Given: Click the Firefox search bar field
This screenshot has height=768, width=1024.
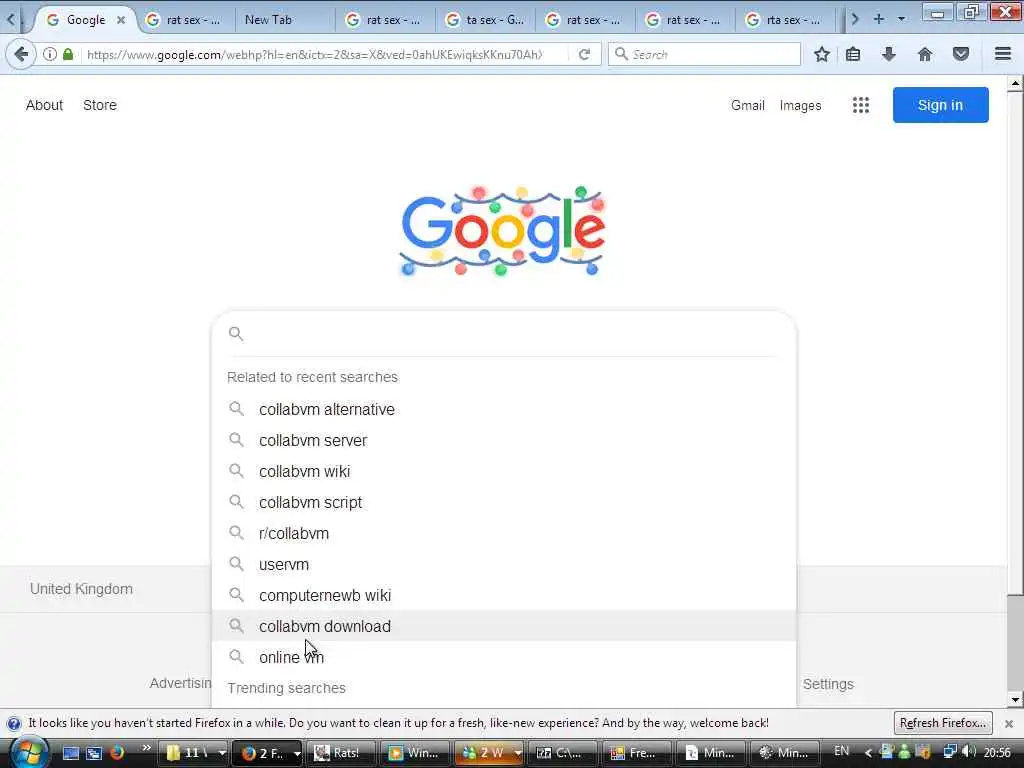Looking at the screenshot, I should [704, 54].
